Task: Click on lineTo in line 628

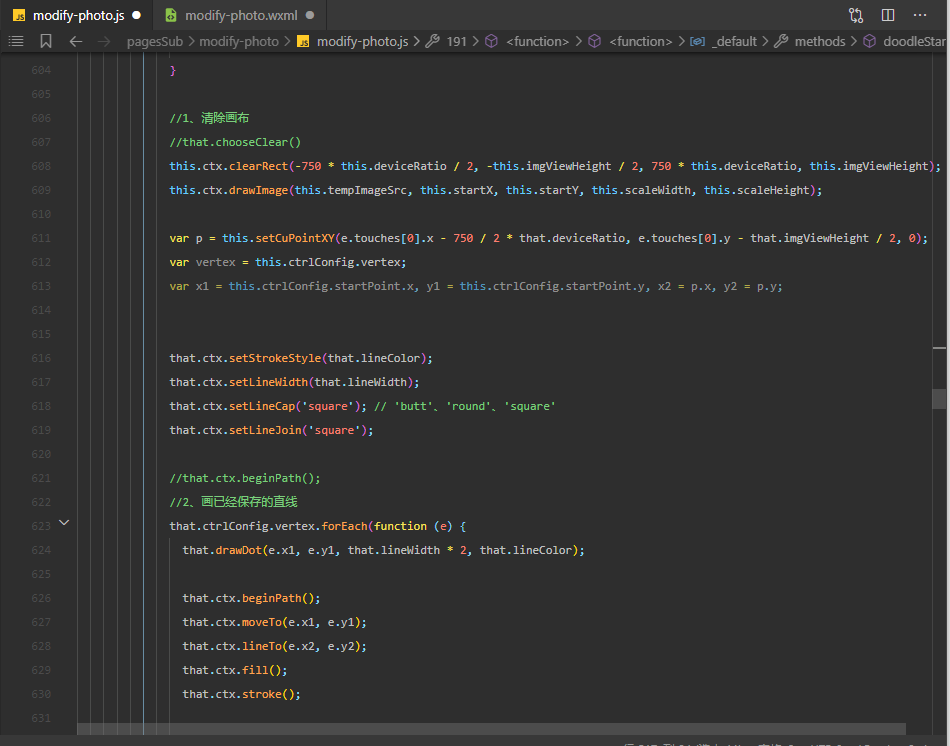Action: (262, 646)
